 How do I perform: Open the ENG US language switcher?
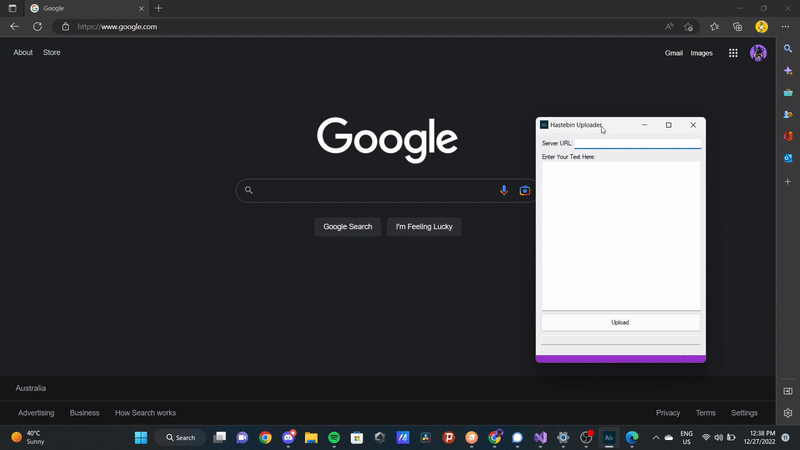click(x=687, y=438)
